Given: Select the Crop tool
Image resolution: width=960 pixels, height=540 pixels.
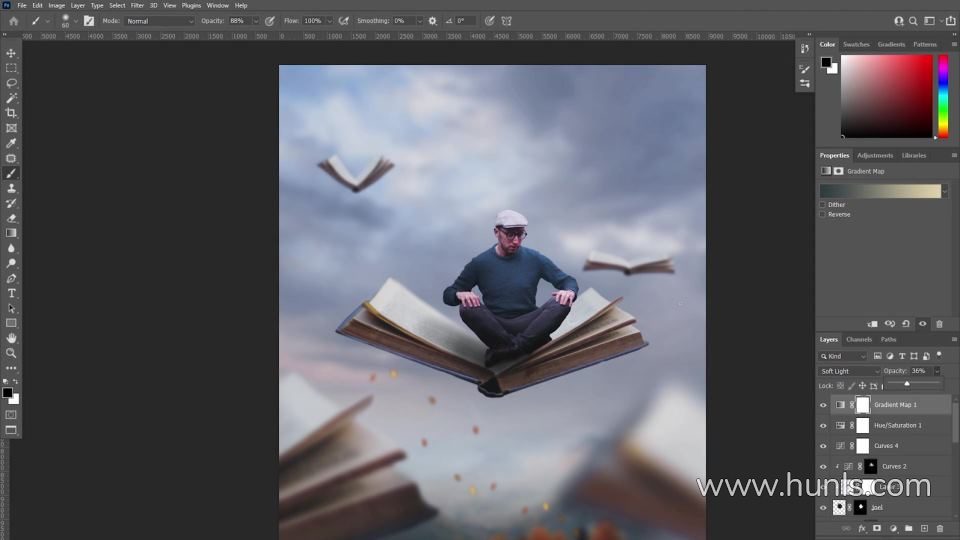Looking at the screenshot, I should (11, 113).
